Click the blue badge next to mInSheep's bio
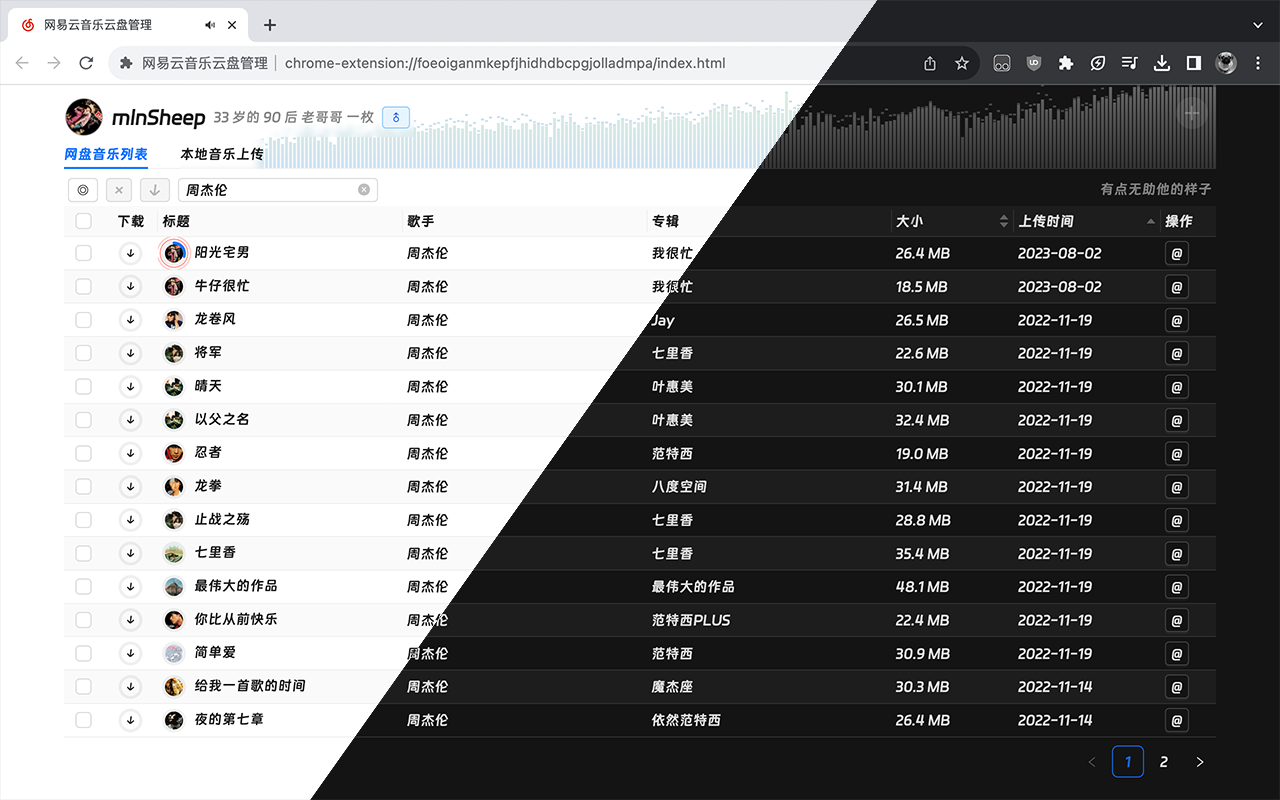Screen dimensions: 1280x800 coord(395,117)
